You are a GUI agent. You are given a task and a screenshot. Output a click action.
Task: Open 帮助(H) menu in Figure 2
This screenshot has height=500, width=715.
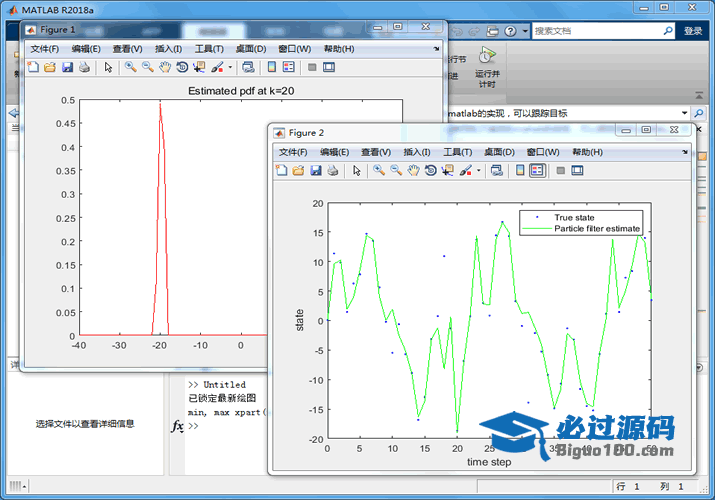coord(587,152)
